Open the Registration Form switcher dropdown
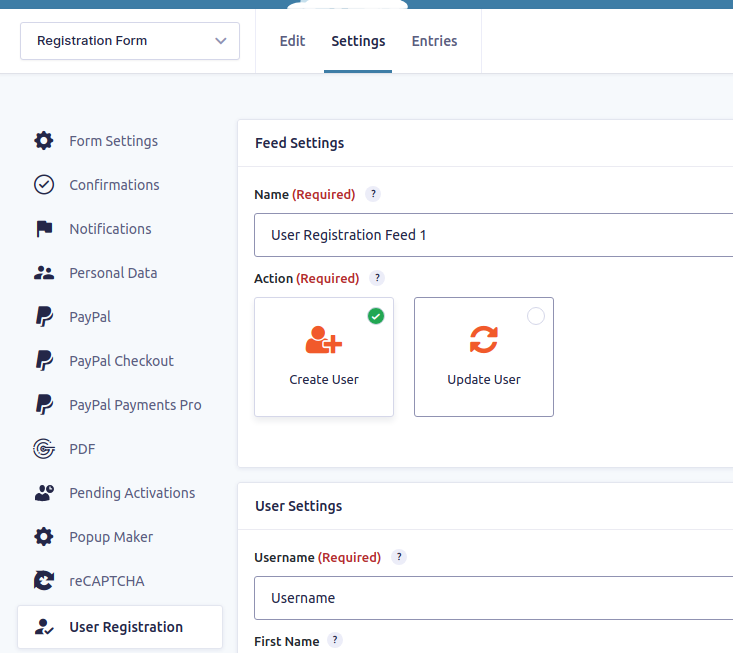This screenshot has width=733, height=653. point(130,41)
